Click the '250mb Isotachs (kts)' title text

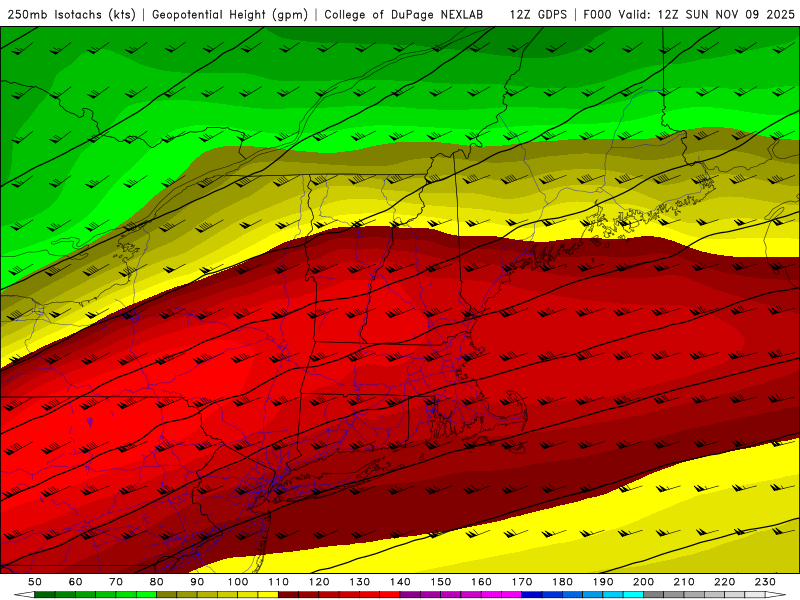72,15
